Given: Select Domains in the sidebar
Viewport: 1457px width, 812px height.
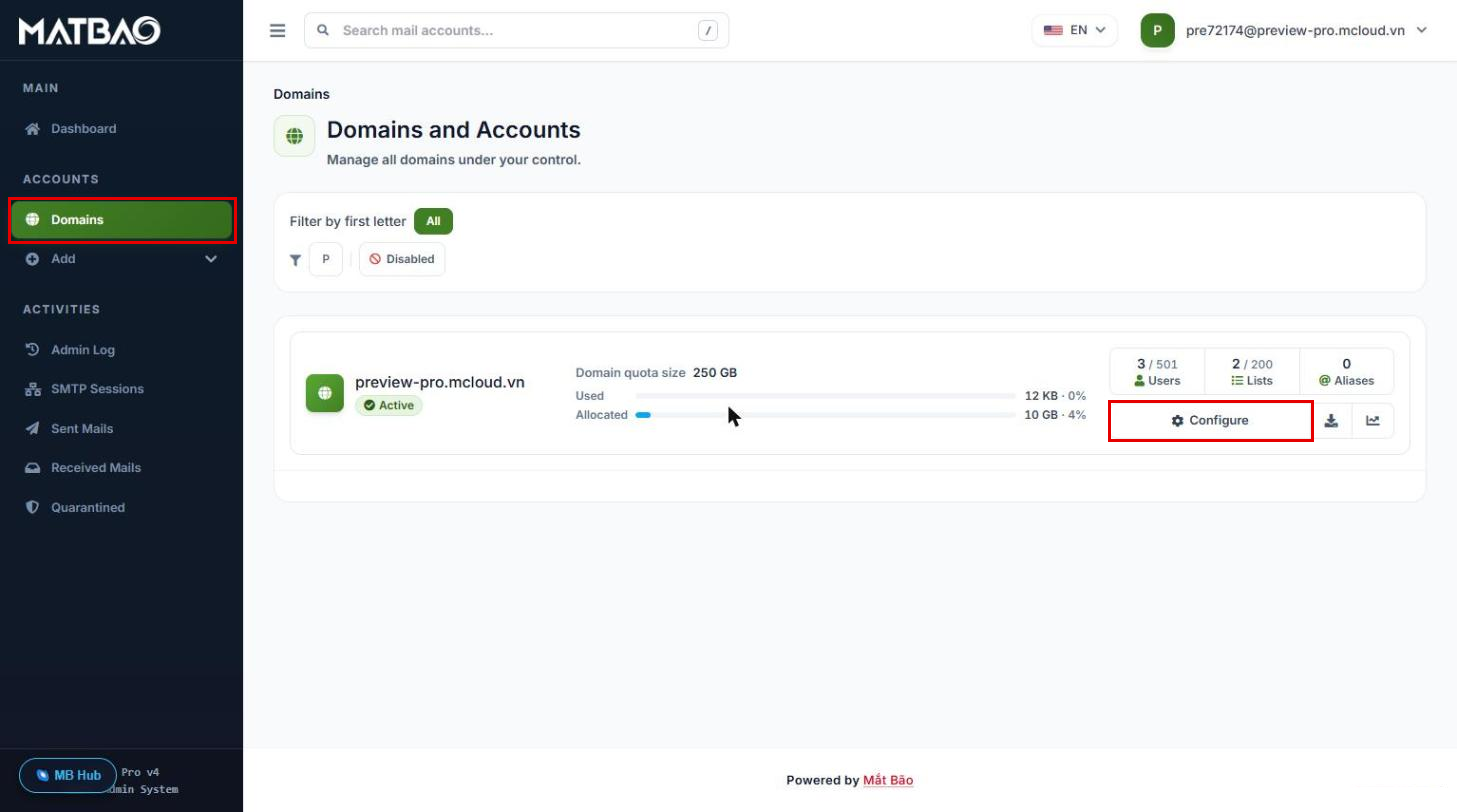Looking at the screenshot, I should [121, 220].
